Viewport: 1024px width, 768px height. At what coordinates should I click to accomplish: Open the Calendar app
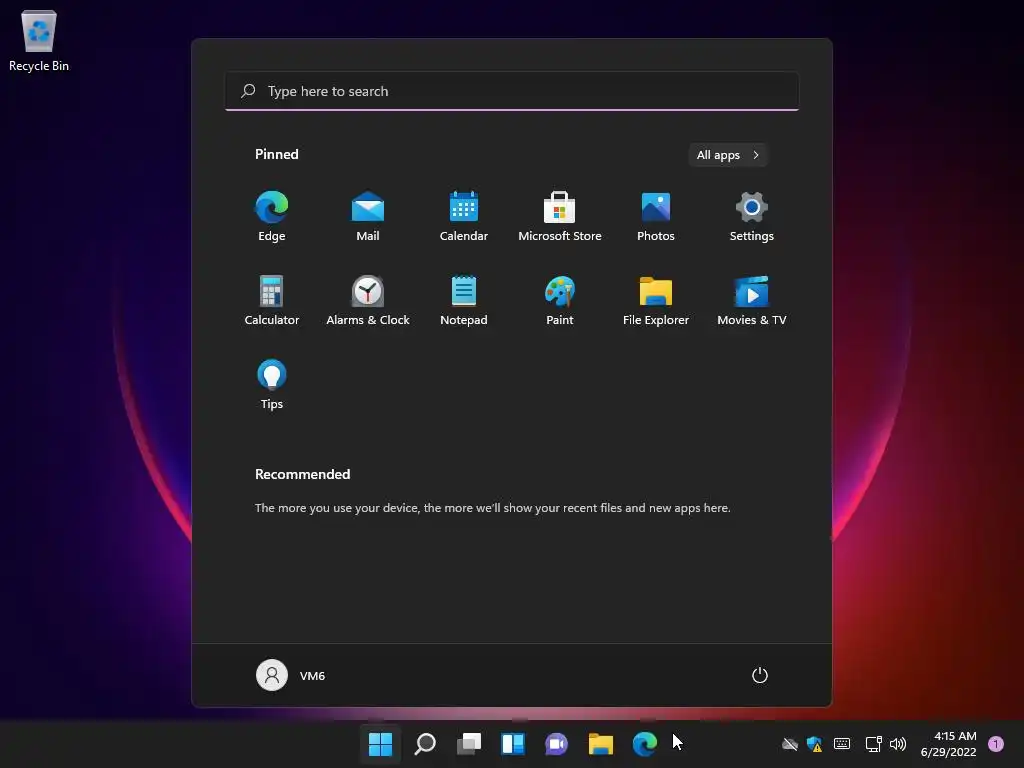pyautogui.click(x=464, y=216)
